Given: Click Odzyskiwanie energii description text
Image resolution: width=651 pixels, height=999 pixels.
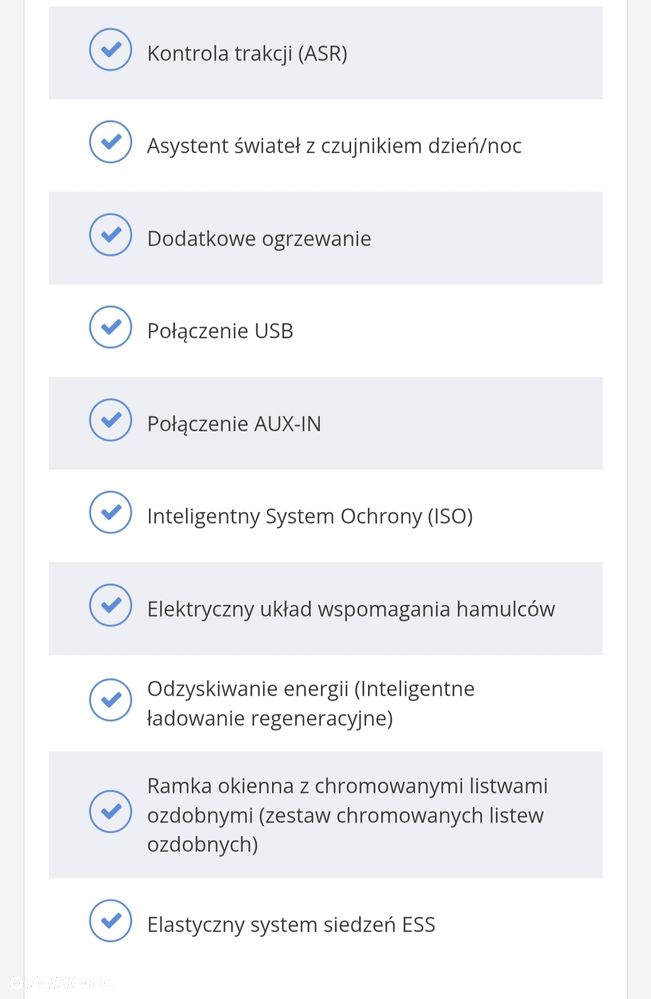Looking at the screenshot, I should [310, 703].
